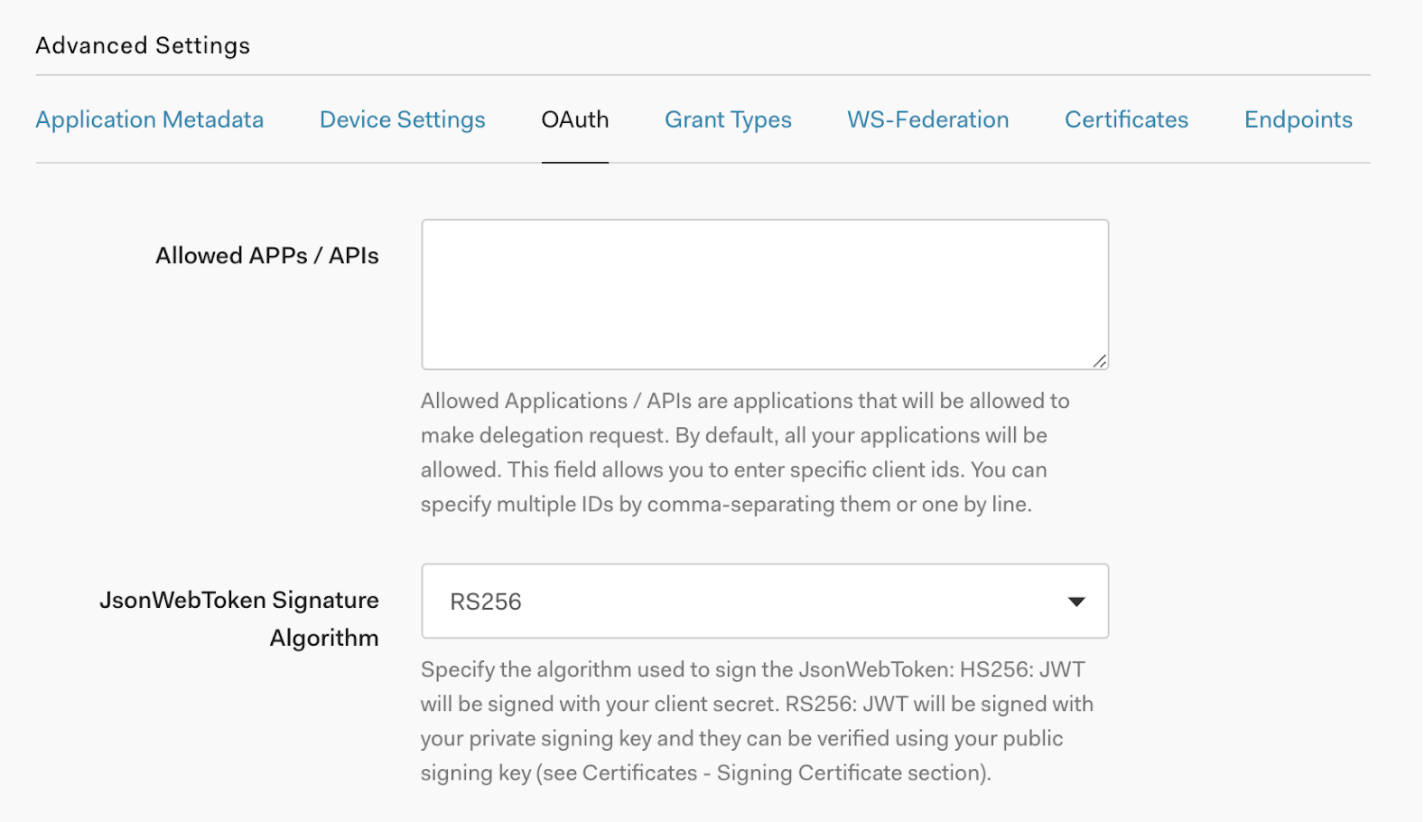Switch to the Device Settings tab
This screenshot has width=1428, height=822.
[x=402, y=120]
